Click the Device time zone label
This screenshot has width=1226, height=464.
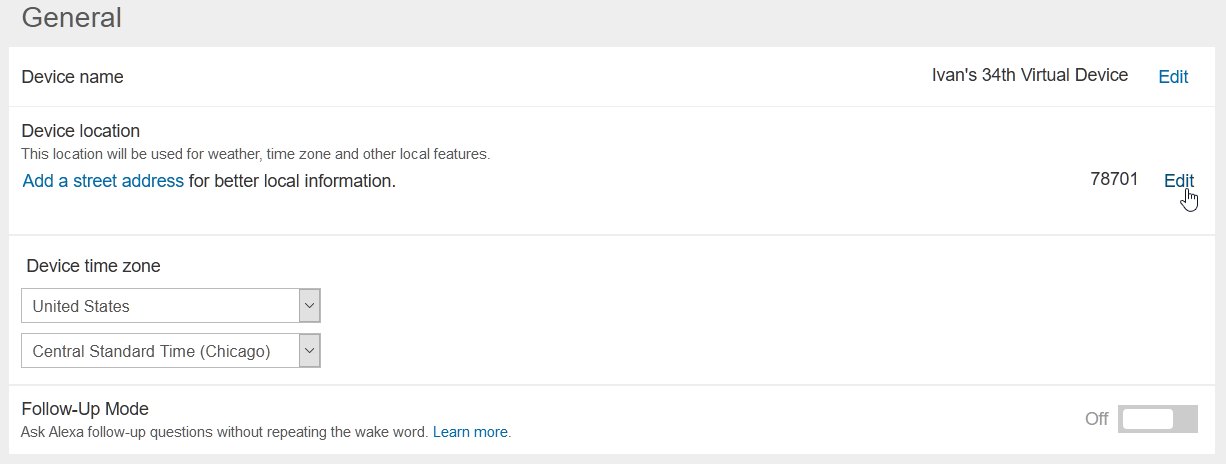tap(93, 266)
